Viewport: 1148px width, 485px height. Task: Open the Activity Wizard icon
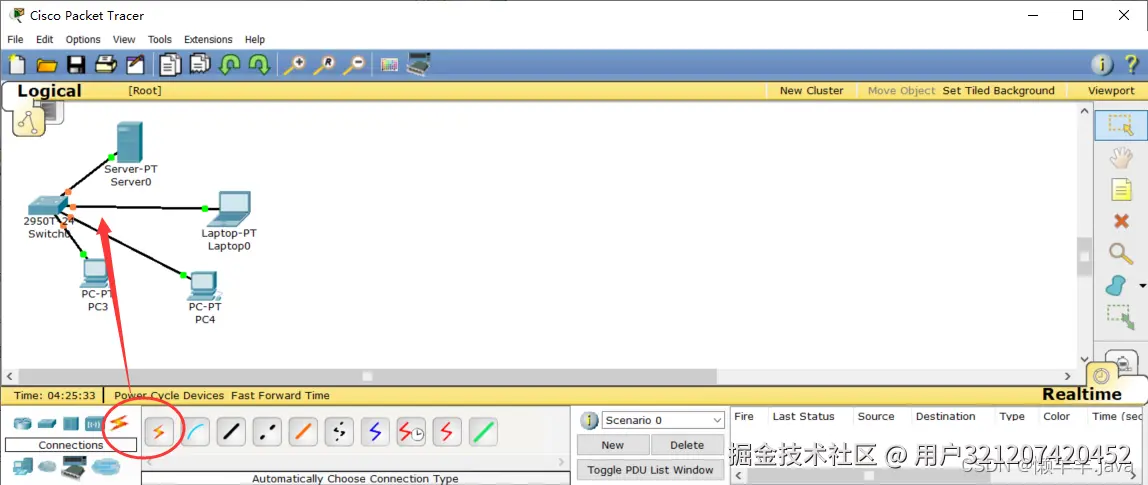135,65
